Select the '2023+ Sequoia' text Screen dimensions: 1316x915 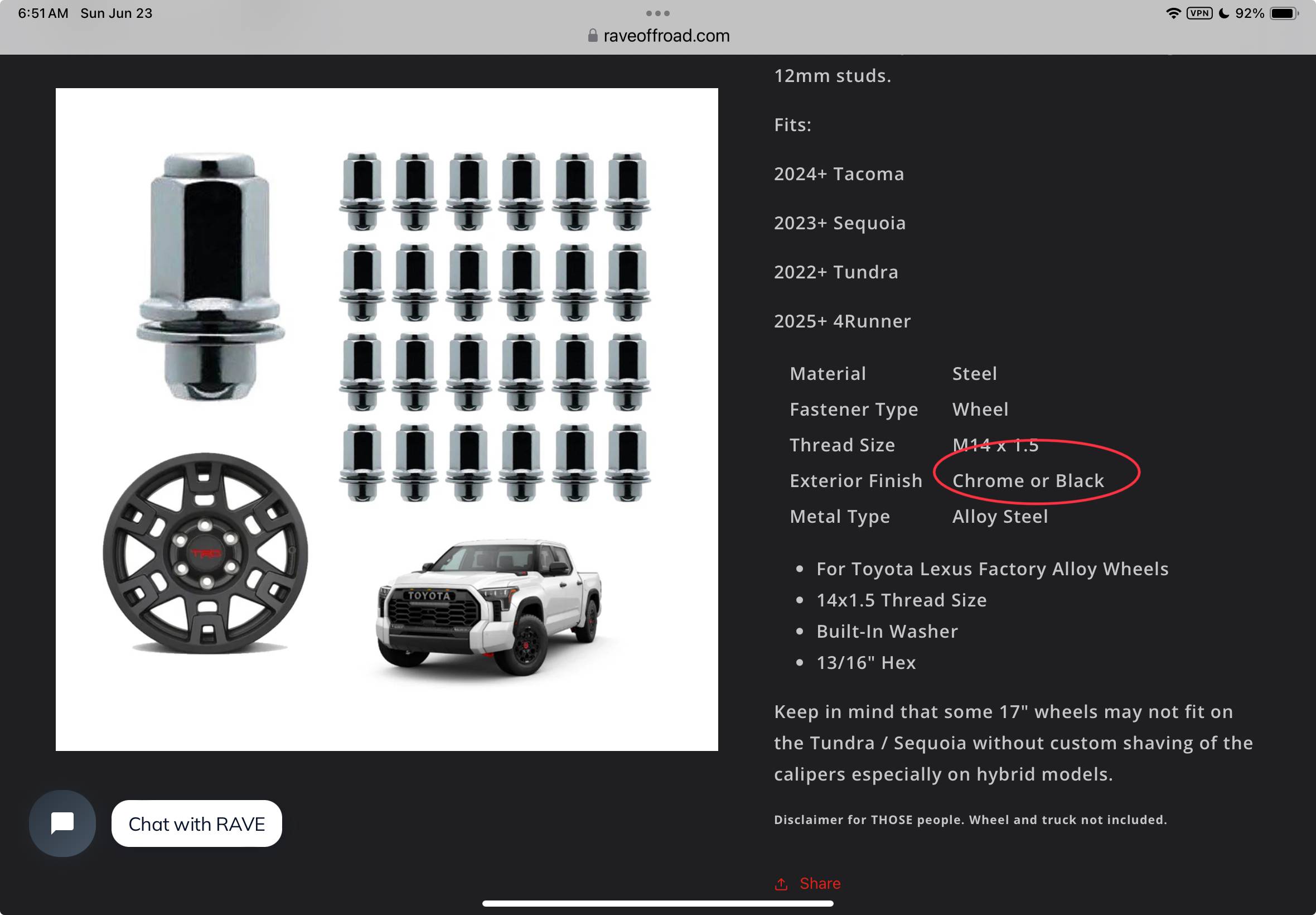[x=840, y=223]
